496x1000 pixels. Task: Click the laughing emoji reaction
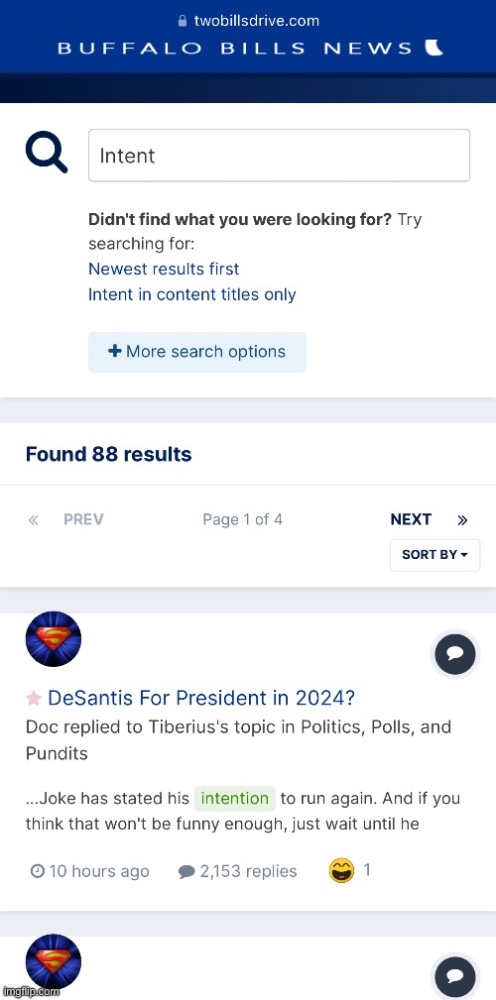(342, 871)
